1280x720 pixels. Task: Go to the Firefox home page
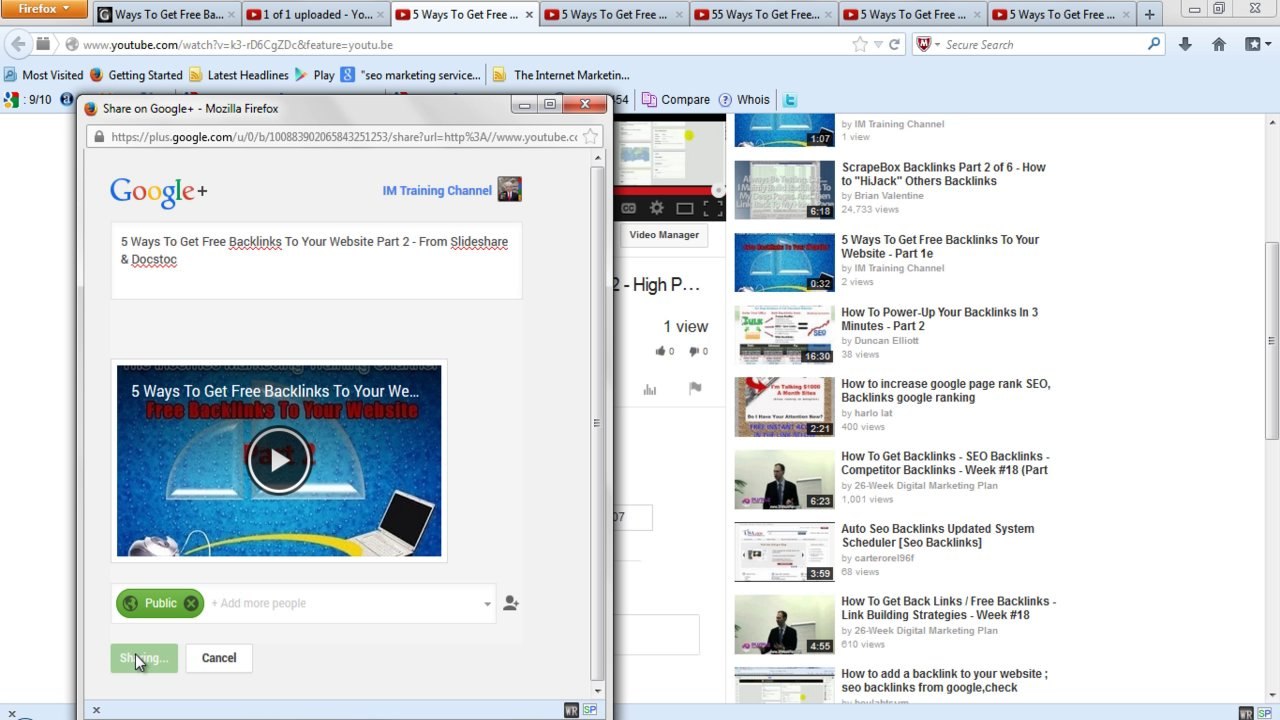[x=1218, y=44]
